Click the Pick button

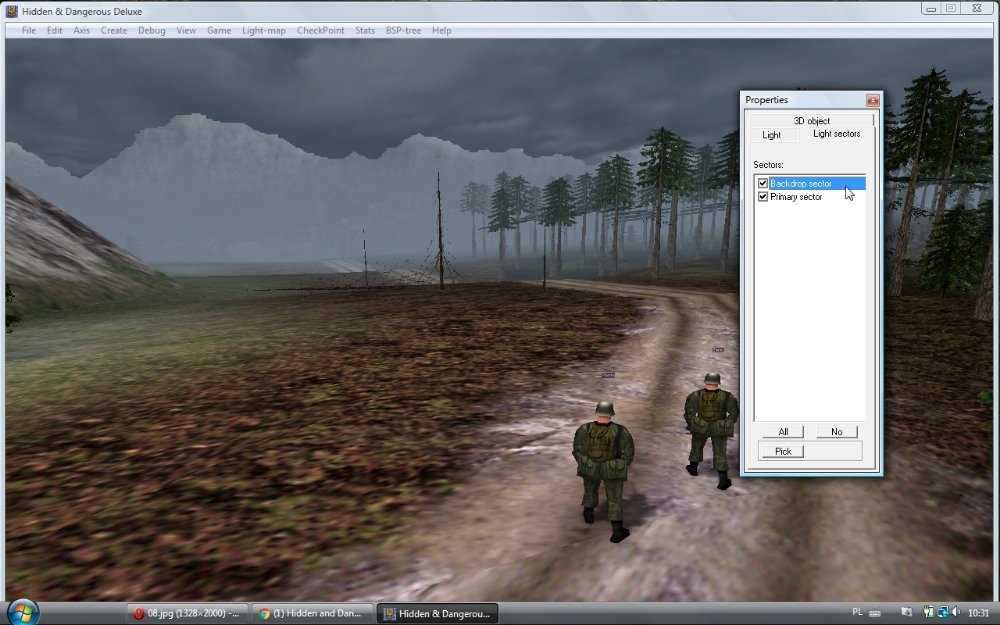click(783, 452)
